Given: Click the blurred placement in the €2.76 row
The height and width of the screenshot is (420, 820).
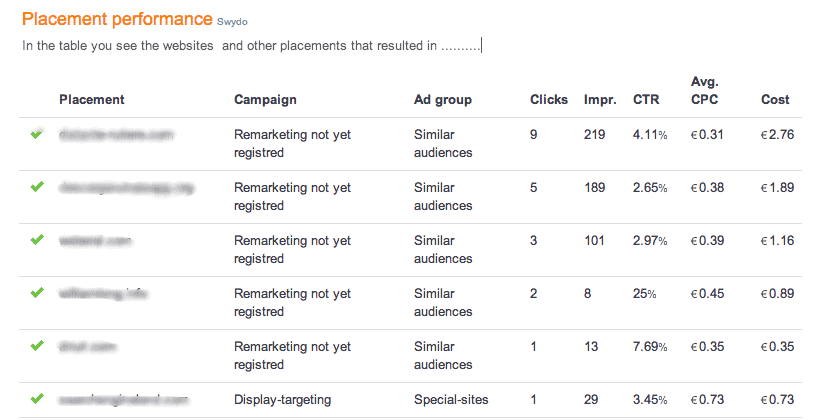Looking at the screenshot, I should [x=116, y=135].
